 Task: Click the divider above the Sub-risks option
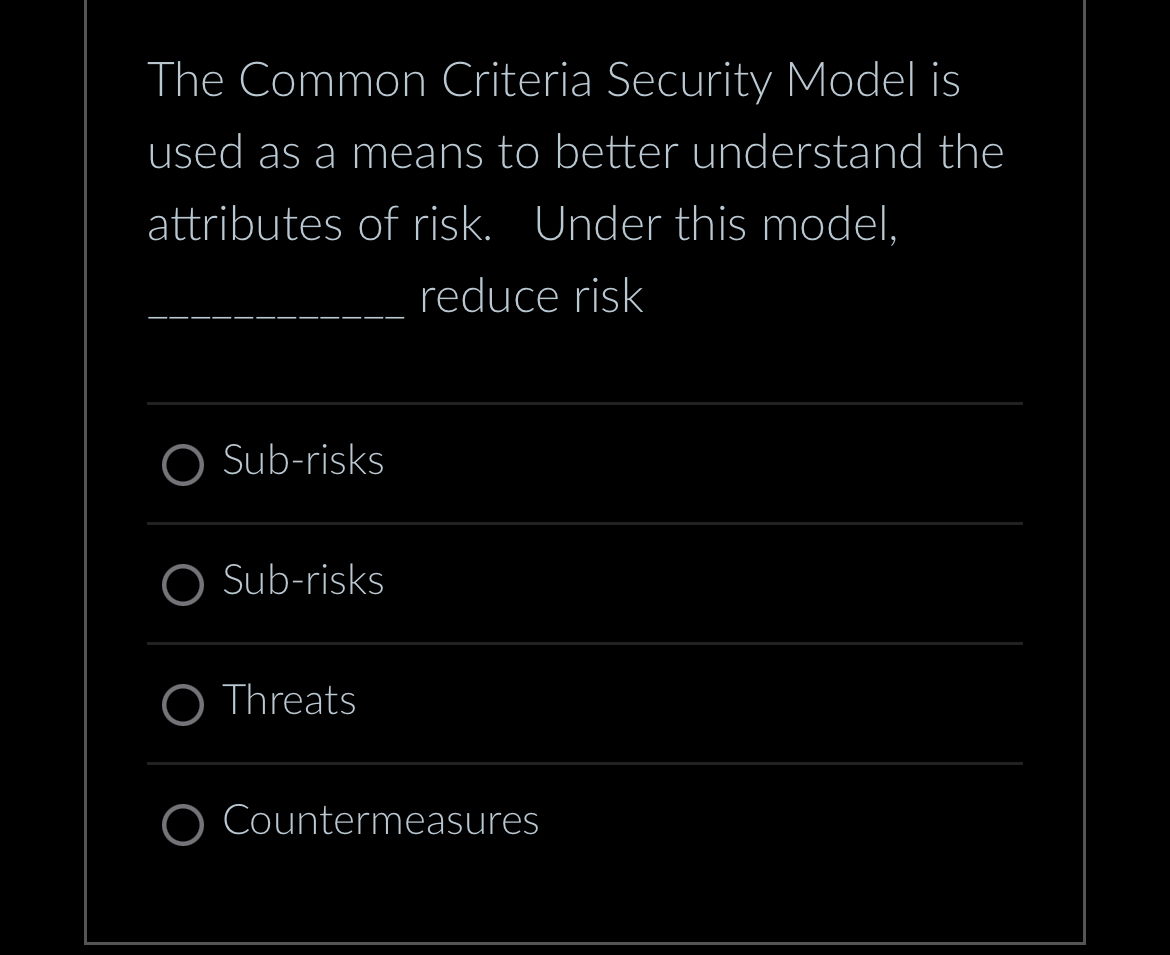pyautogui.click(x=585, y=403)
